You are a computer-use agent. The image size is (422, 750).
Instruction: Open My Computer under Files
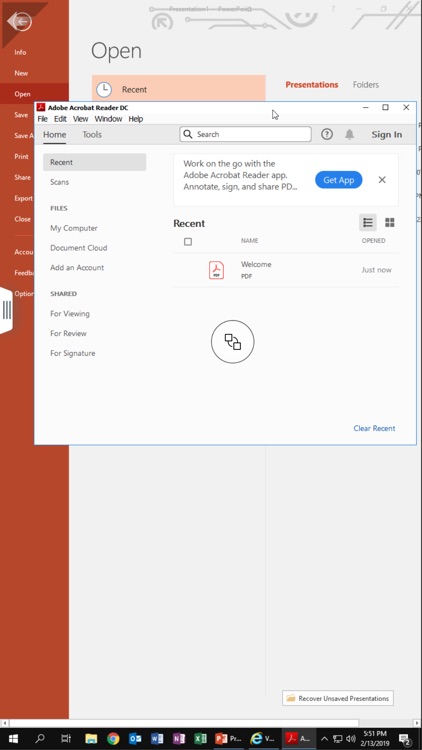[74, 228]
